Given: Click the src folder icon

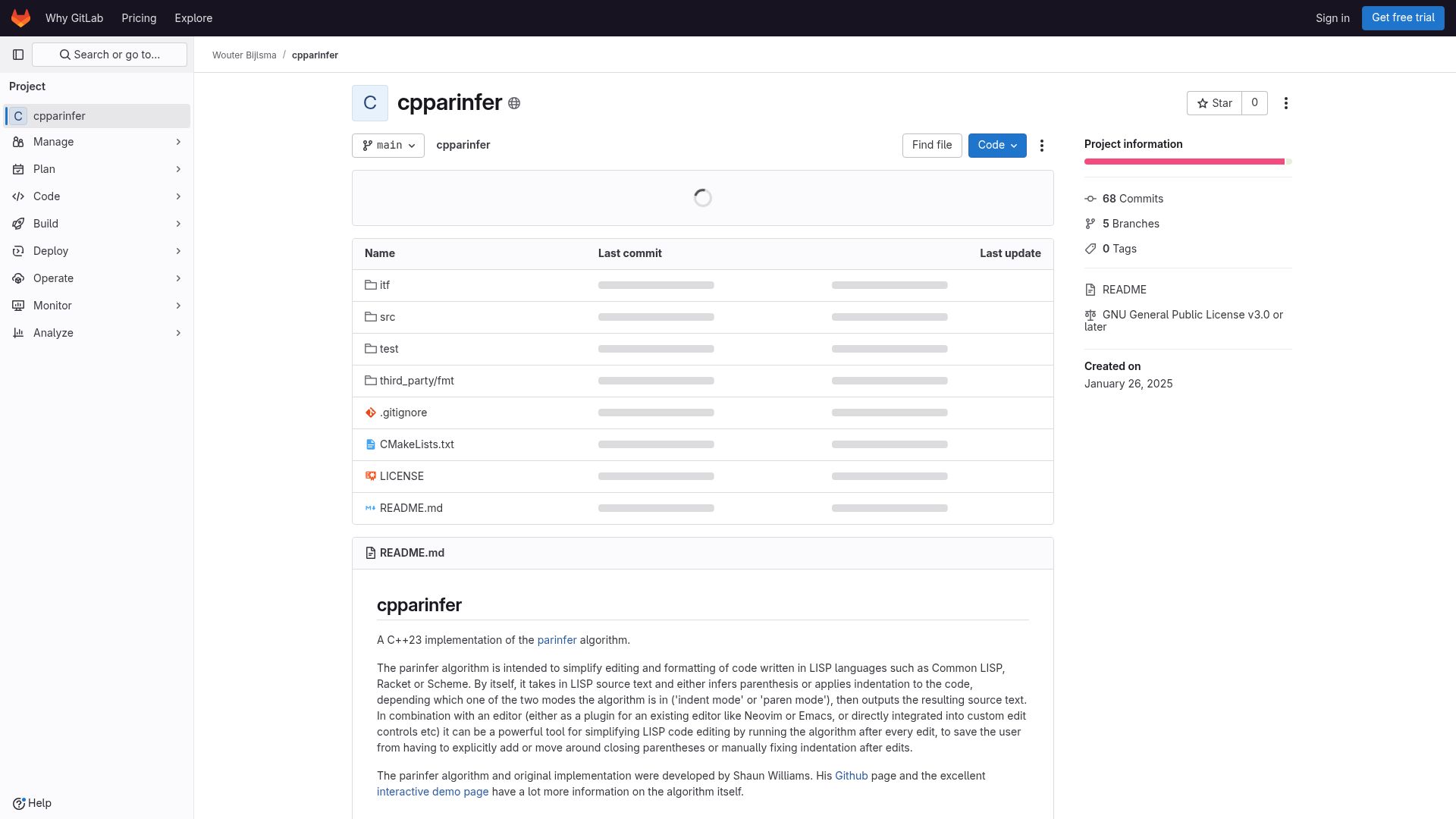Looking at the screenshot, I should click(371, 317).
